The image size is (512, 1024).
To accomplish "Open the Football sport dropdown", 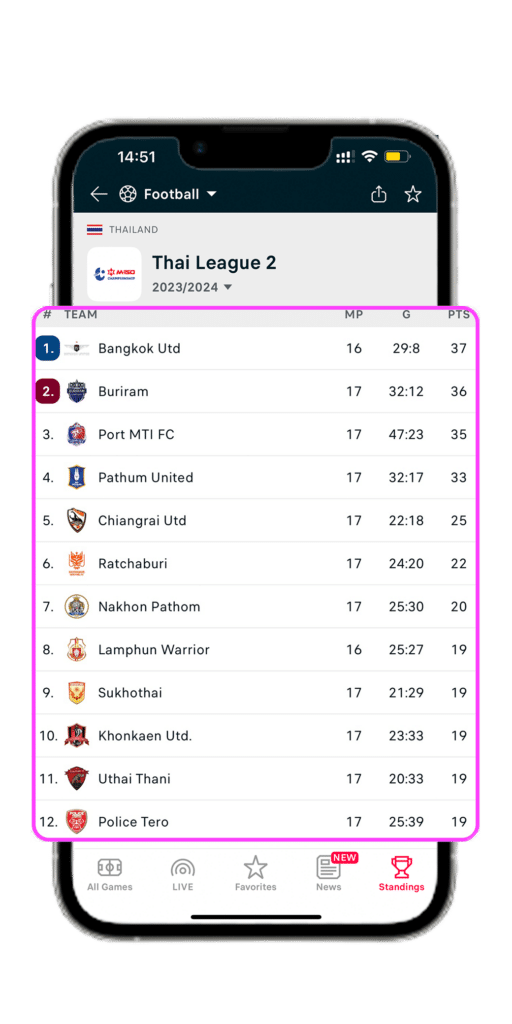I will point(168,194).
